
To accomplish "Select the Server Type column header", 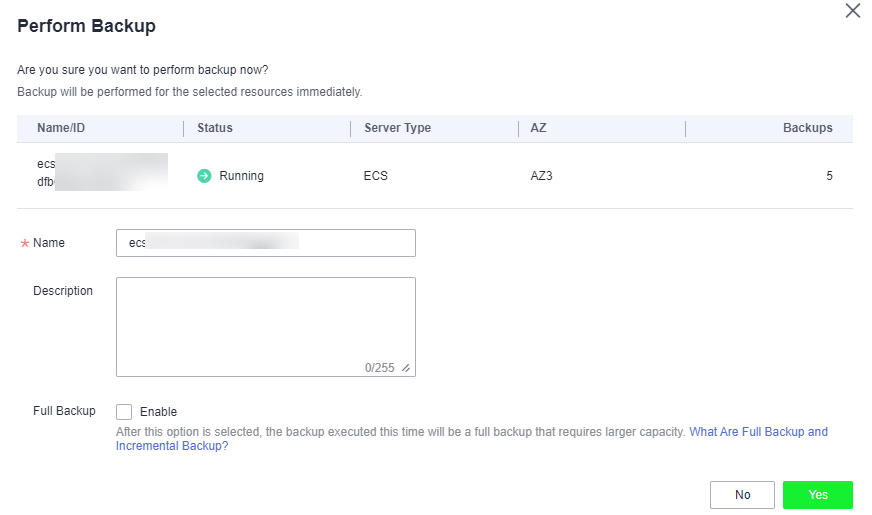I will [397, 128].
